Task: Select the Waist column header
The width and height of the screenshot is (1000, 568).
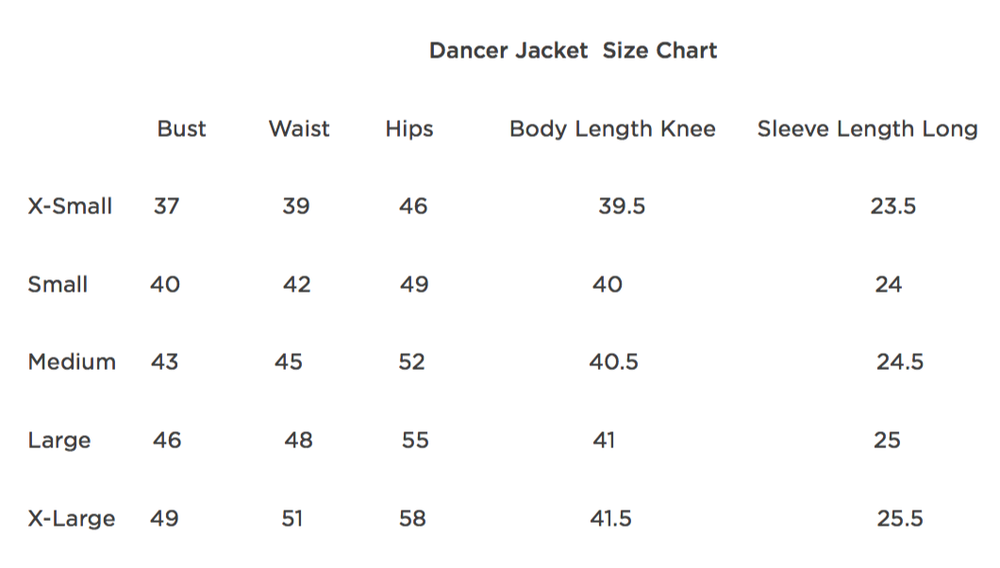Action: point(299,129)
